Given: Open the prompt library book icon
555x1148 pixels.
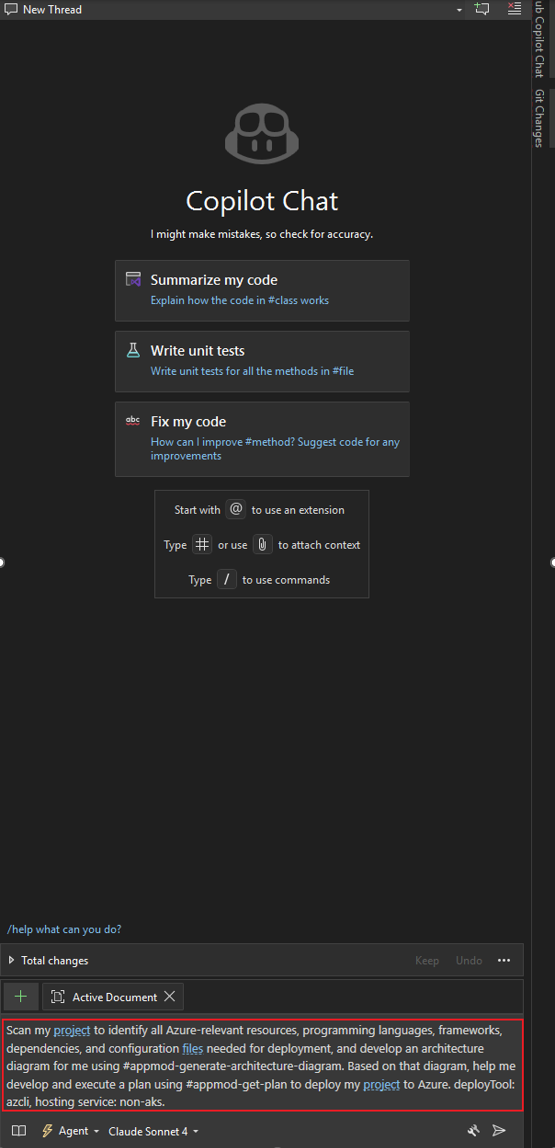Looking at the screenshot, I should point(19,1130).
